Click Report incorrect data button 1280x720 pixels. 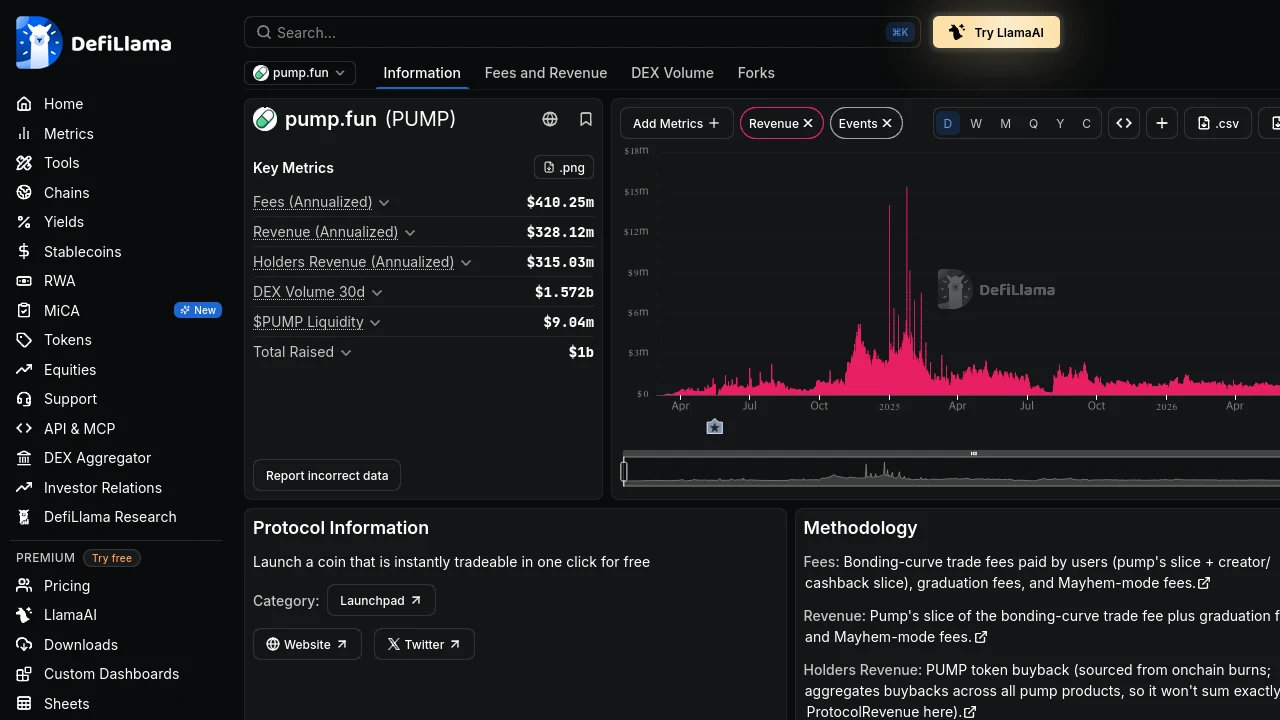[327, 475]
